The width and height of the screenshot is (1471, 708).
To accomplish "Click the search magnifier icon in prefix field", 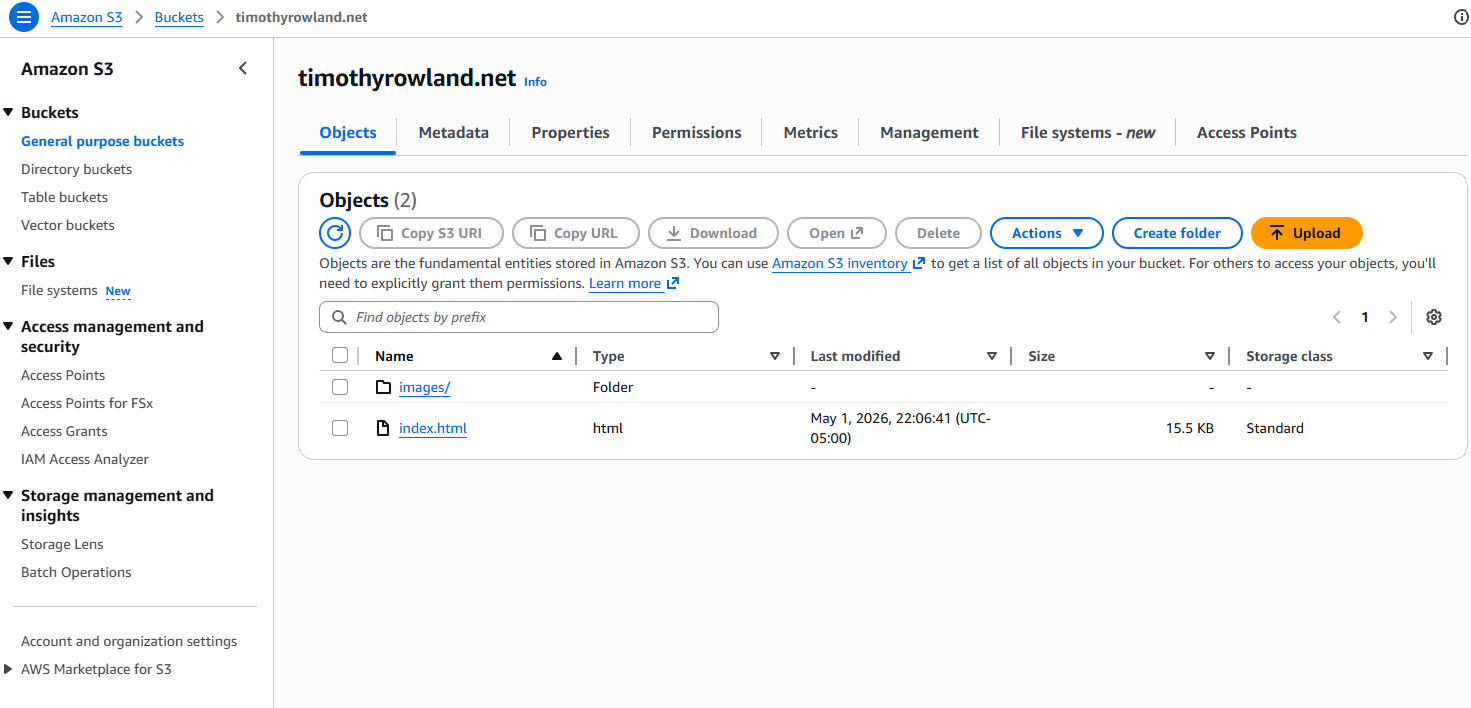I will 337,317.
